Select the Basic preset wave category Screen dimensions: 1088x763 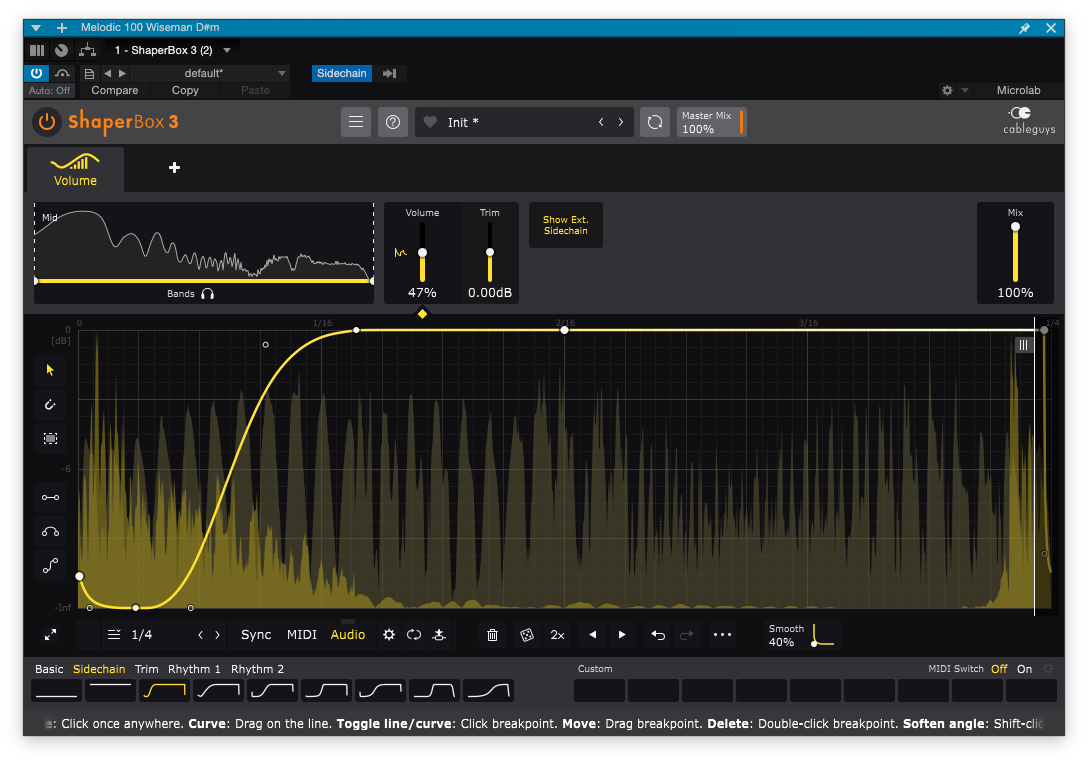click(49, 669)
